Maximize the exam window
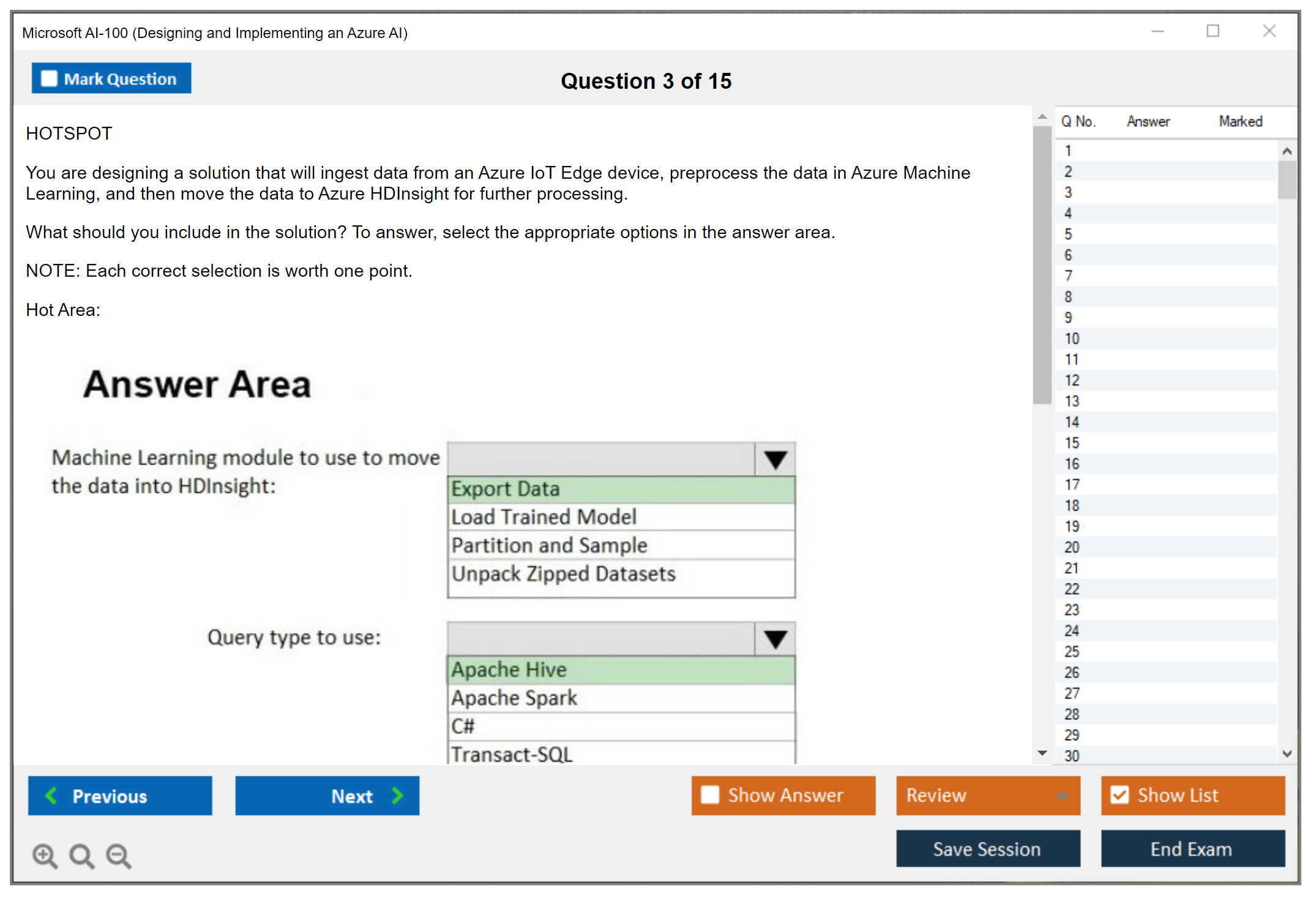Image resolution: width=1316 pixels, height=900 pixels. [x=1213, y=31]
